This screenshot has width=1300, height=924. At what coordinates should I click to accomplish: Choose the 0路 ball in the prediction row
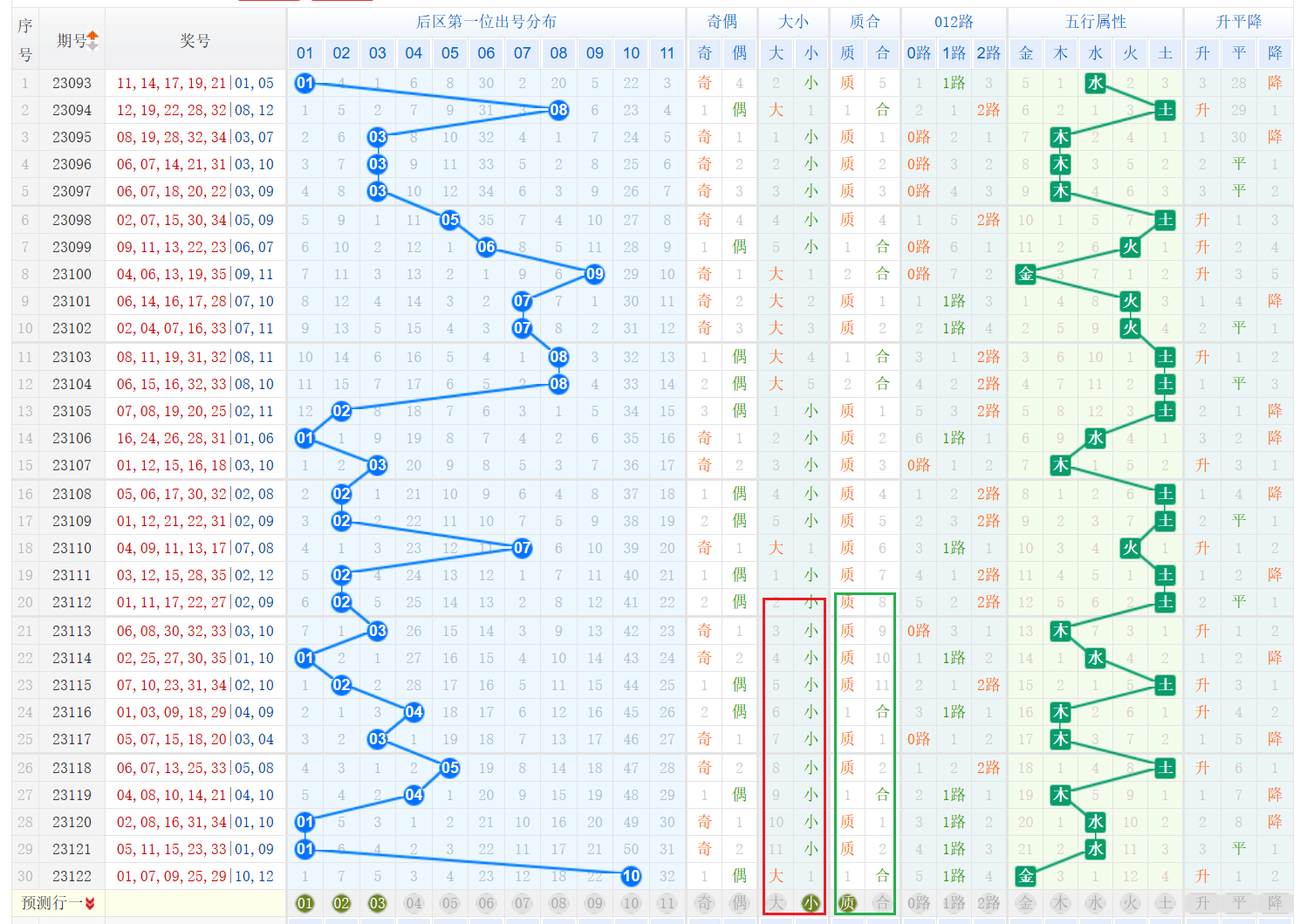point(919,903)
